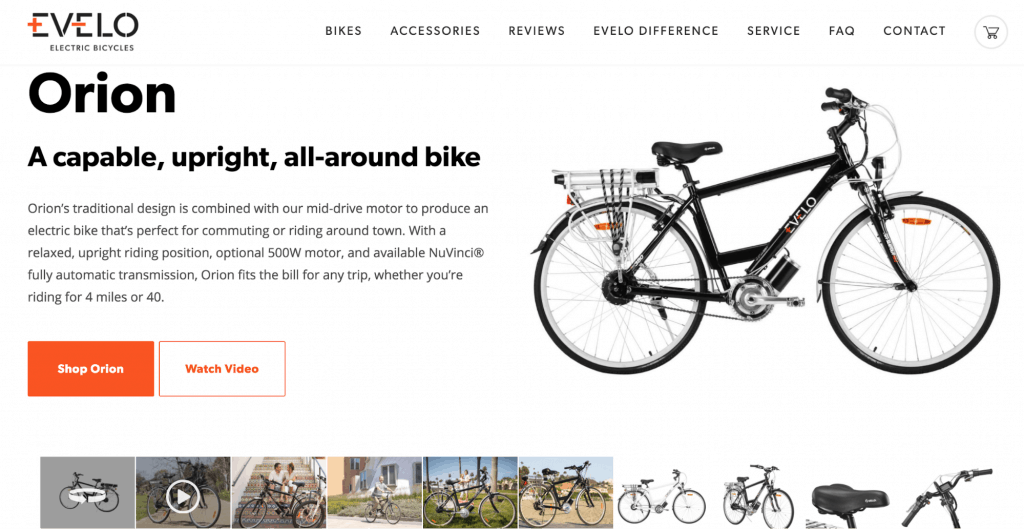
Task: Select the white bike thumbnail
Action: click(662, 492)
